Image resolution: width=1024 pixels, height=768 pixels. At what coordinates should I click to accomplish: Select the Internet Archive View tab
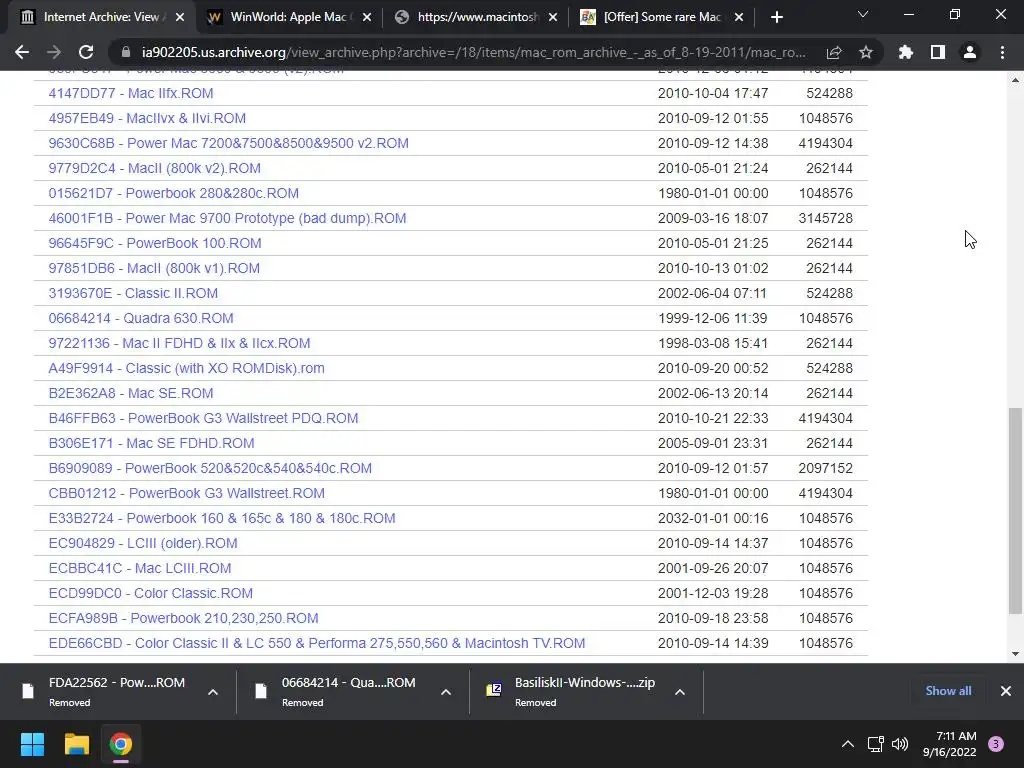tap(101, 18)
